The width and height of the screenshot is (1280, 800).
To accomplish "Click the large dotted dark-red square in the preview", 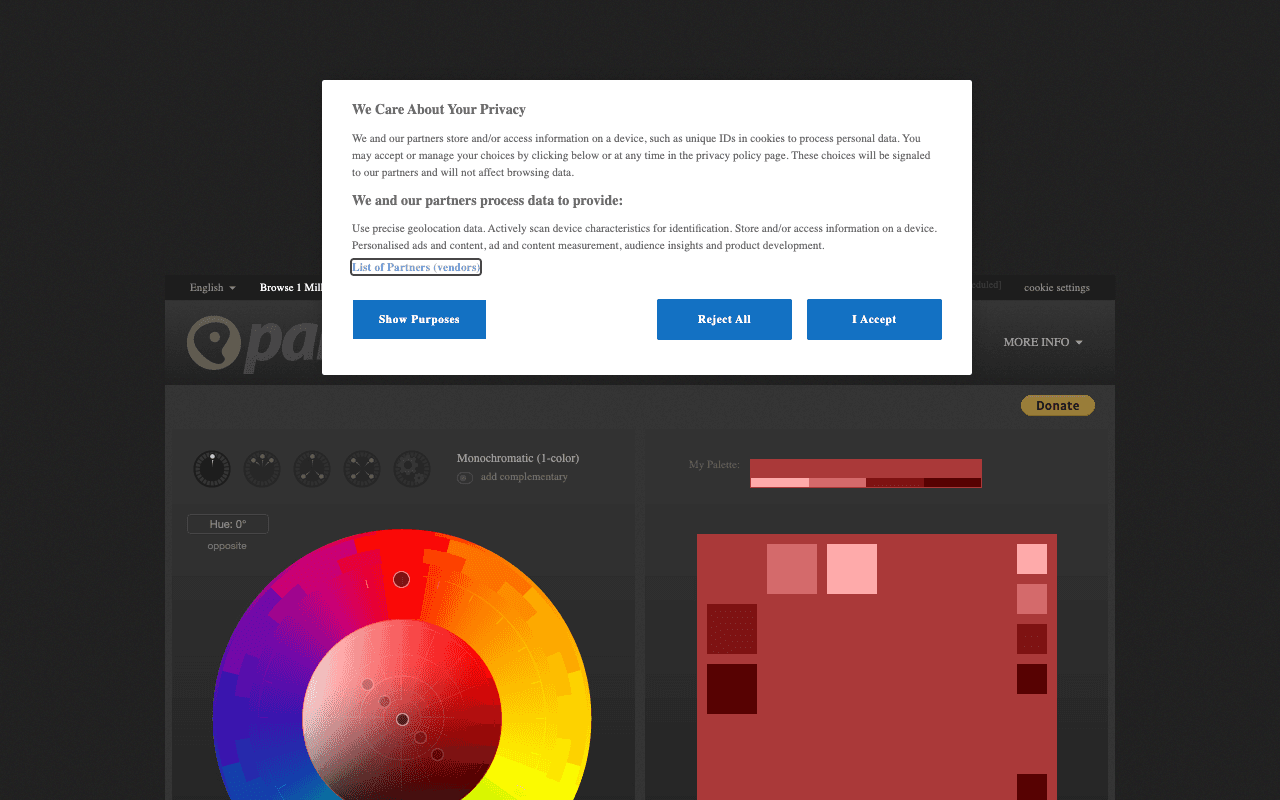I will point(732,629).
